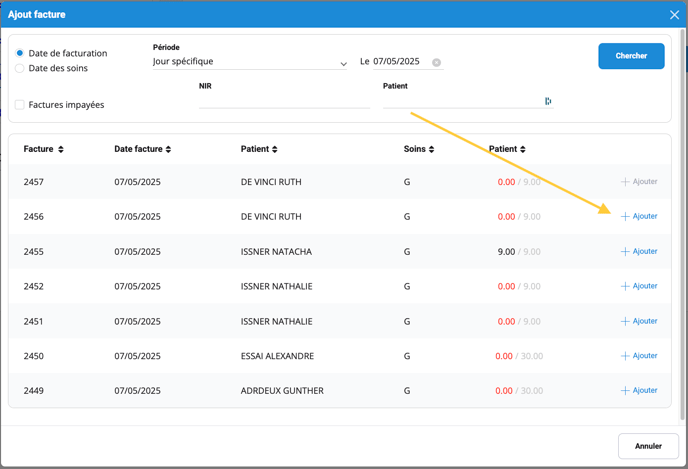The height and width of the screenshot is (469, 688).
Task: Sort the table by Soins column
Action: click(x=418, y=150)
